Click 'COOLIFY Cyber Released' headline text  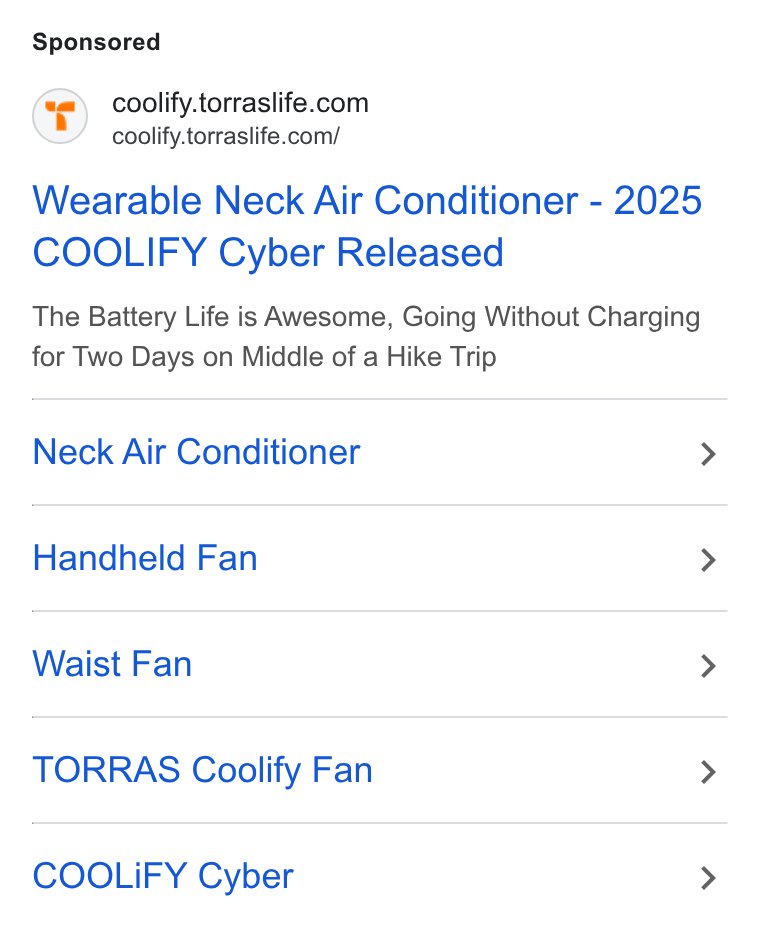click(x=268, y=253)
